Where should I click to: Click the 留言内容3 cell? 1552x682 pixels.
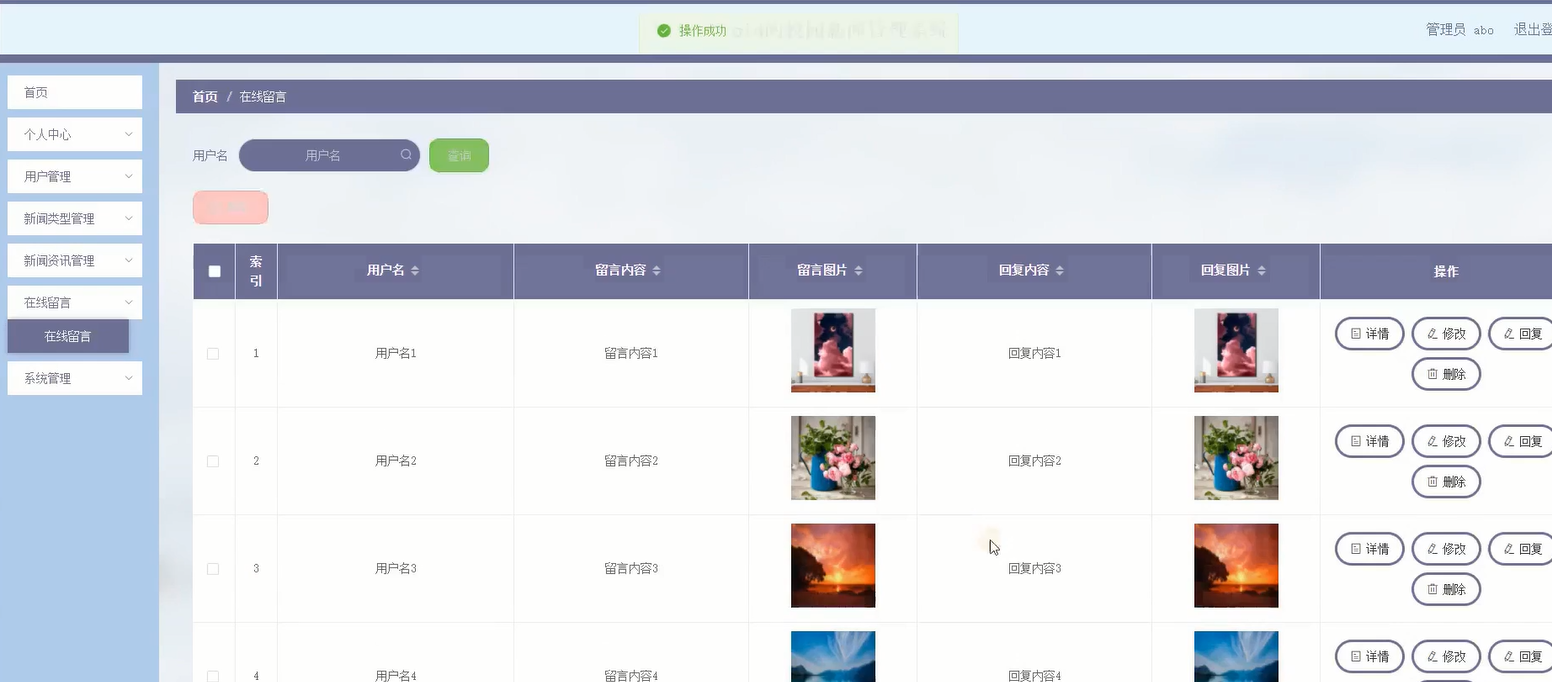(631, 569)
